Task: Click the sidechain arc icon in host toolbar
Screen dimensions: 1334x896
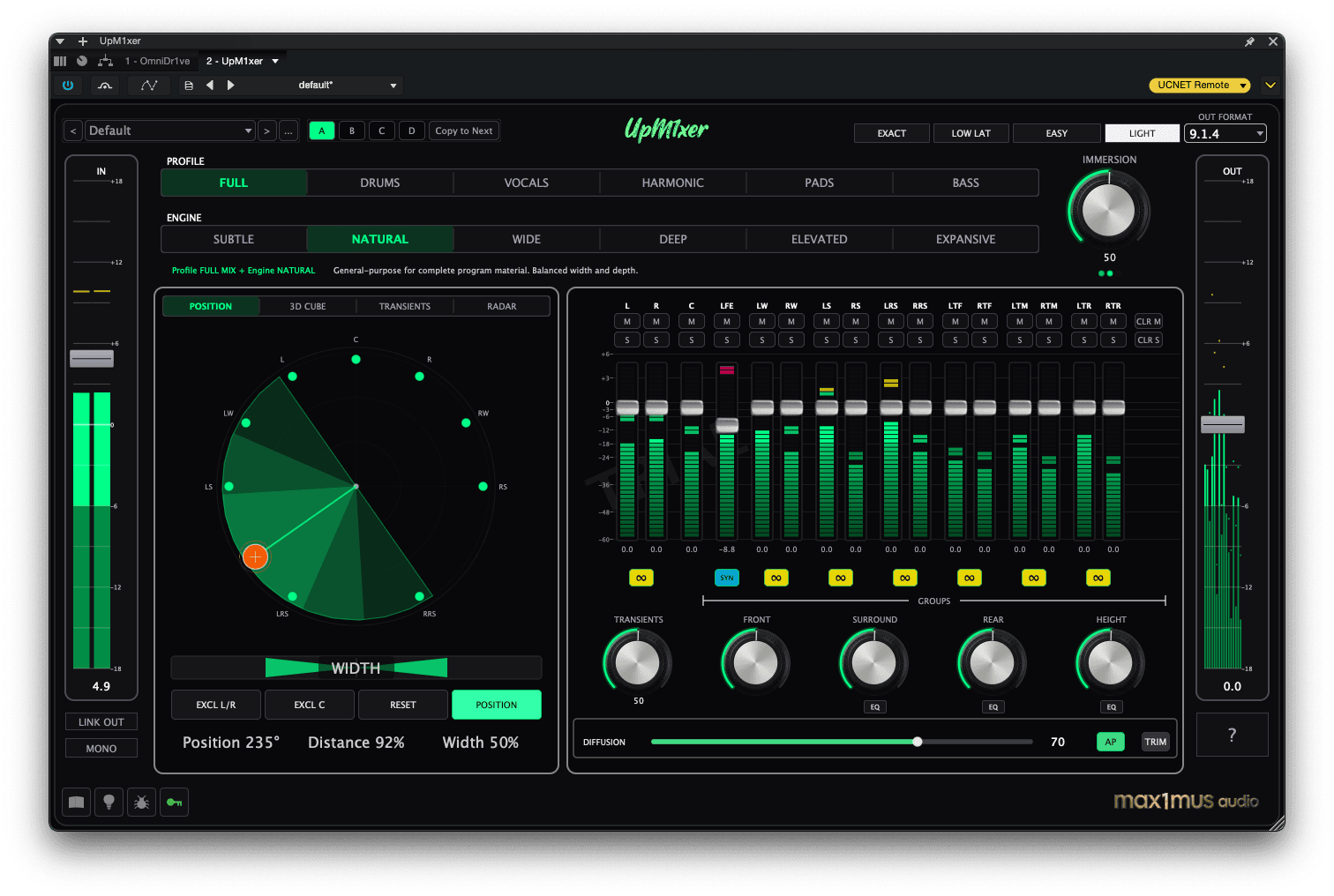Action: coord(105,86)
